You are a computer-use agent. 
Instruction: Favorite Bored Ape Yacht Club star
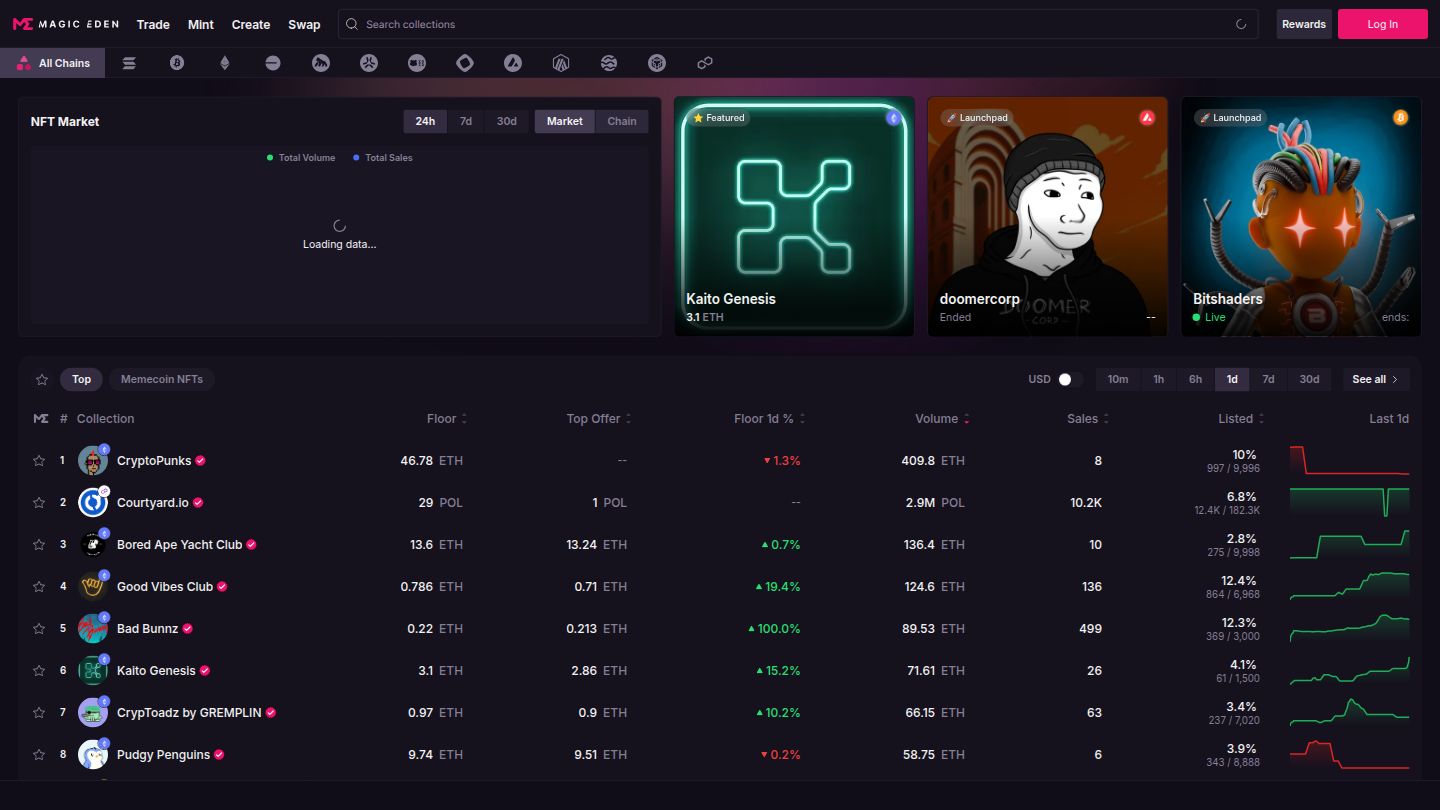click(39, 545)
